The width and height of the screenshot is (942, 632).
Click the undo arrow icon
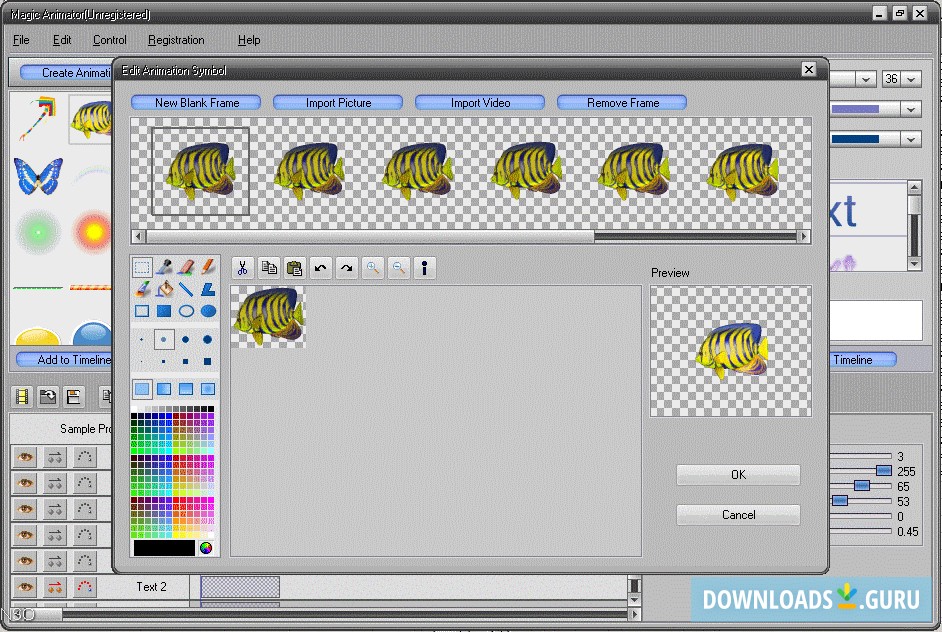click(x=320, y=268)
